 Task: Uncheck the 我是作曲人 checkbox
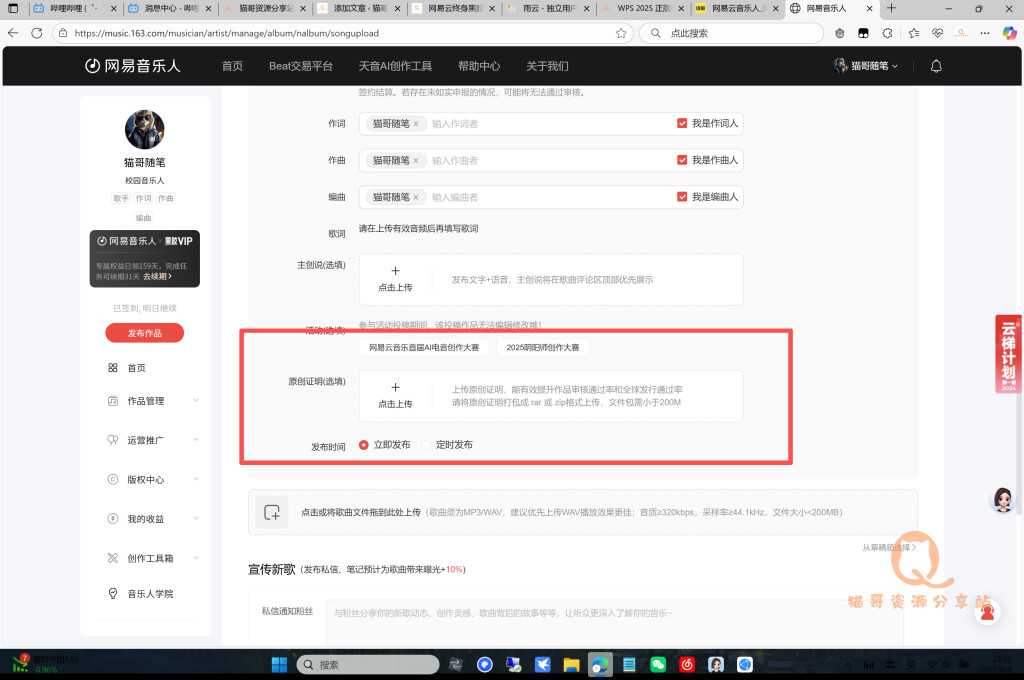coord(682,159)
